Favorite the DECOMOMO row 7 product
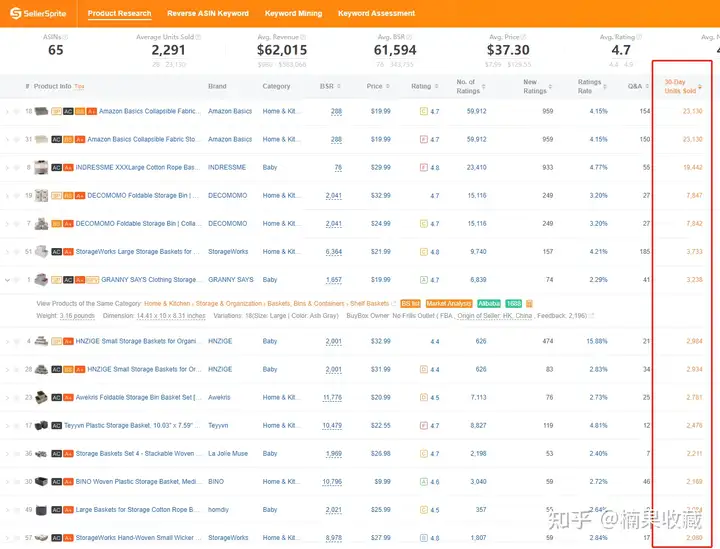This screenshot has width=720, height=549. (x=17, y=224)
